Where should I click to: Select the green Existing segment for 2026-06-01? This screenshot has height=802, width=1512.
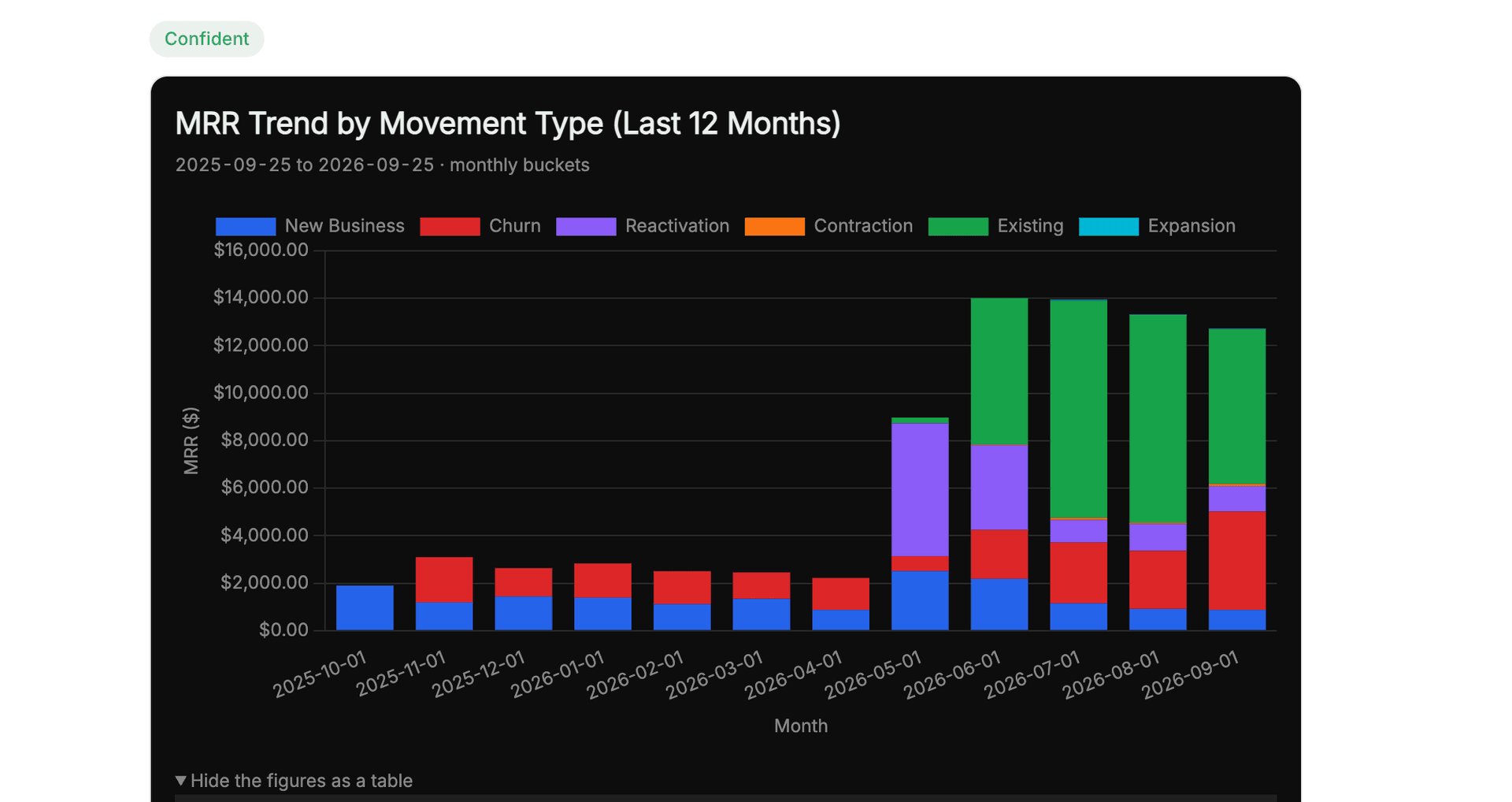coord(999,371)
